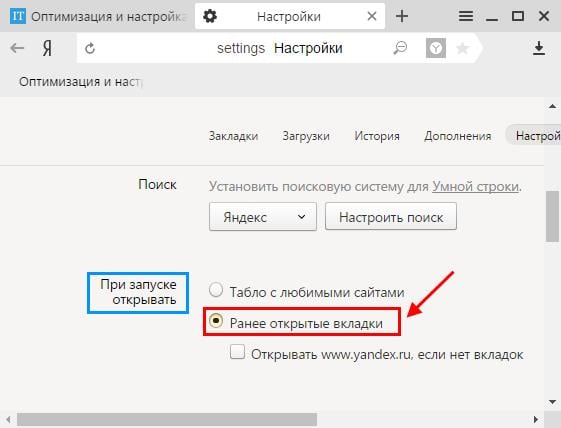Switch to the История section
Screen dimensions: 561x428
click(x=377, y=136)
